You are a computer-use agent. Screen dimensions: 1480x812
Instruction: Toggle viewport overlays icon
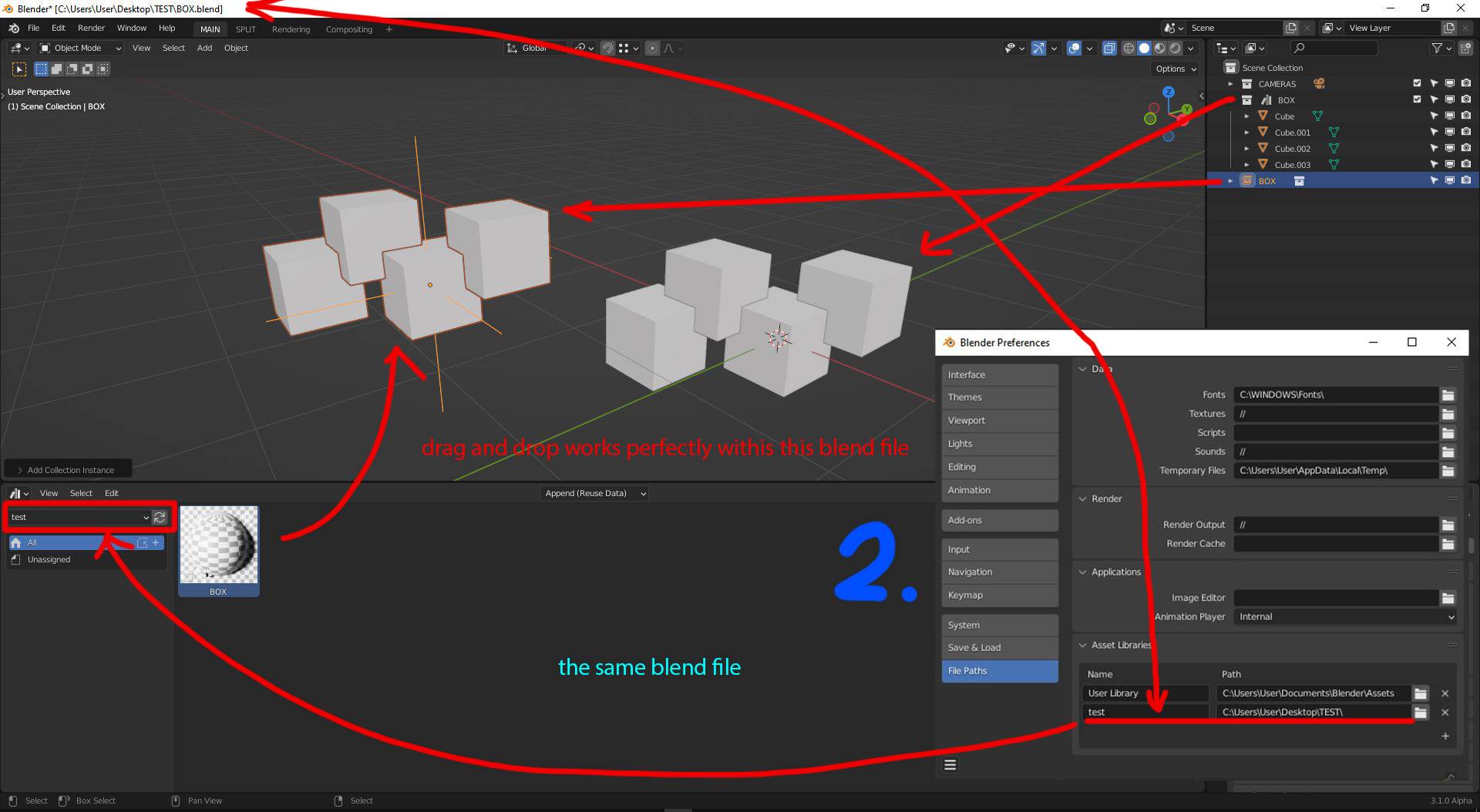tap(1074, 49)
